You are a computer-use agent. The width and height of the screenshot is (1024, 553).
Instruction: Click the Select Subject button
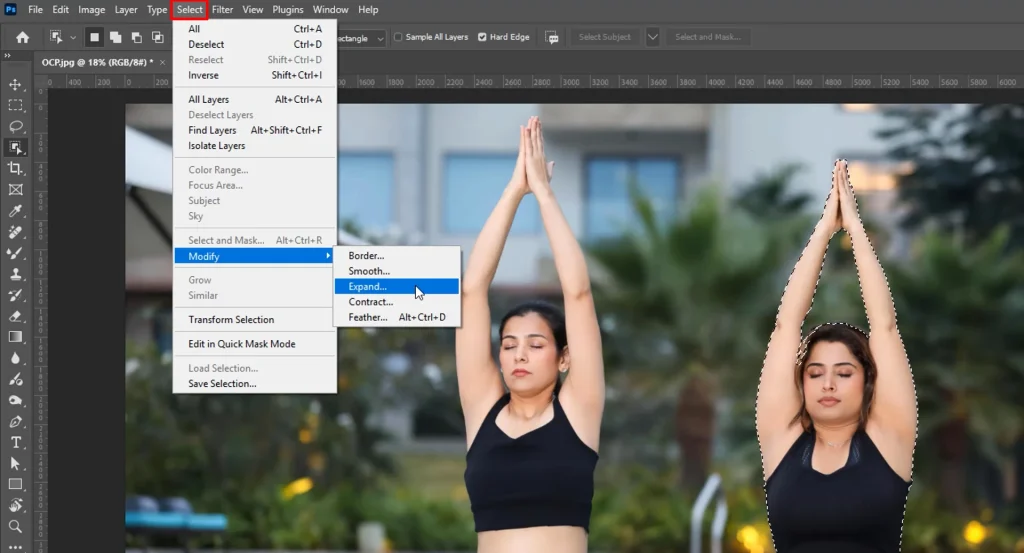click(x=605, y=37)
